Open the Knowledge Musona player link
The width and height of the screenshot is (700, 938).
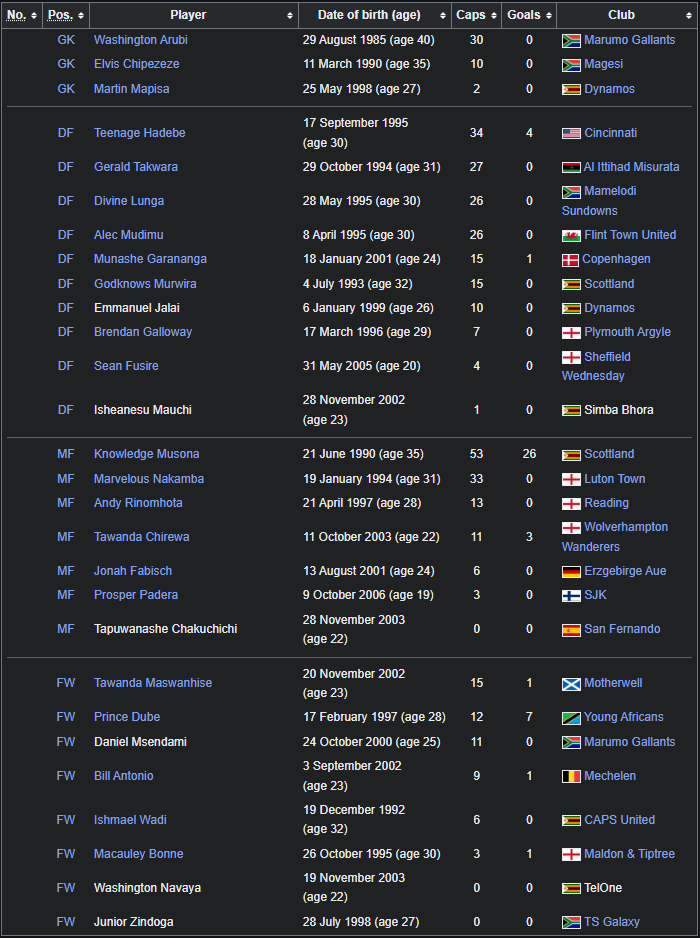point(146,454)
